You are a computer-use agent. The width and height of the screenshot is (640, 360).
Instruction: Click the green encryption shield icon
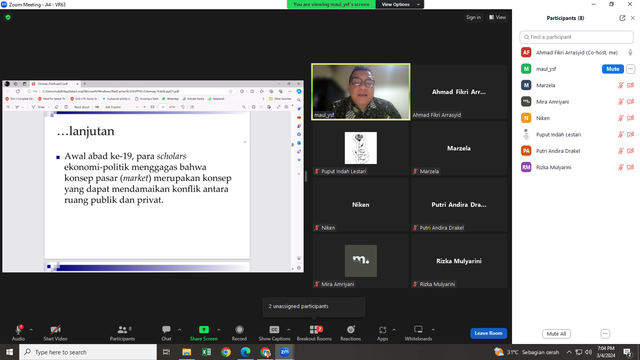8,18
